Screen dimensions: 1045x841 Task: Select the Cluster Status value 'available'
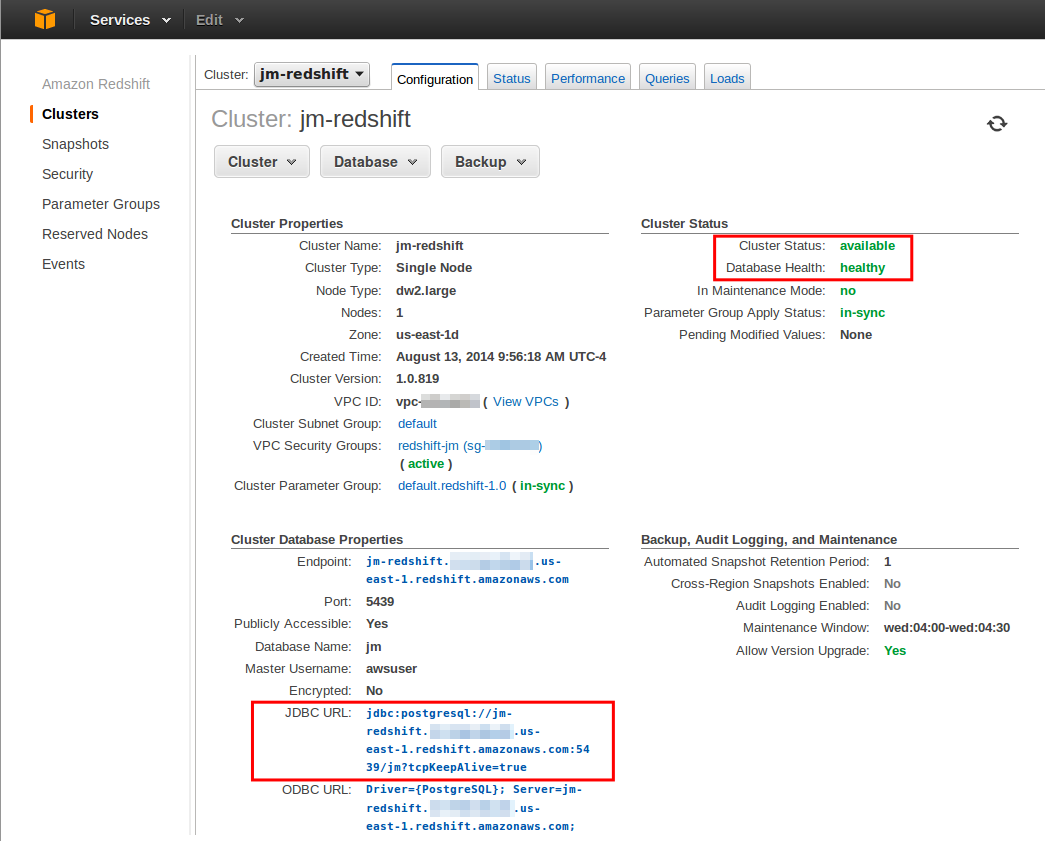(x=867, y=246)
